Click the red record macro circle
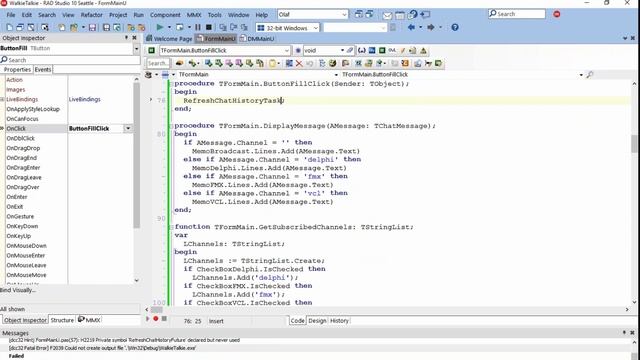 pyautogui.click(x=156, y=318)
